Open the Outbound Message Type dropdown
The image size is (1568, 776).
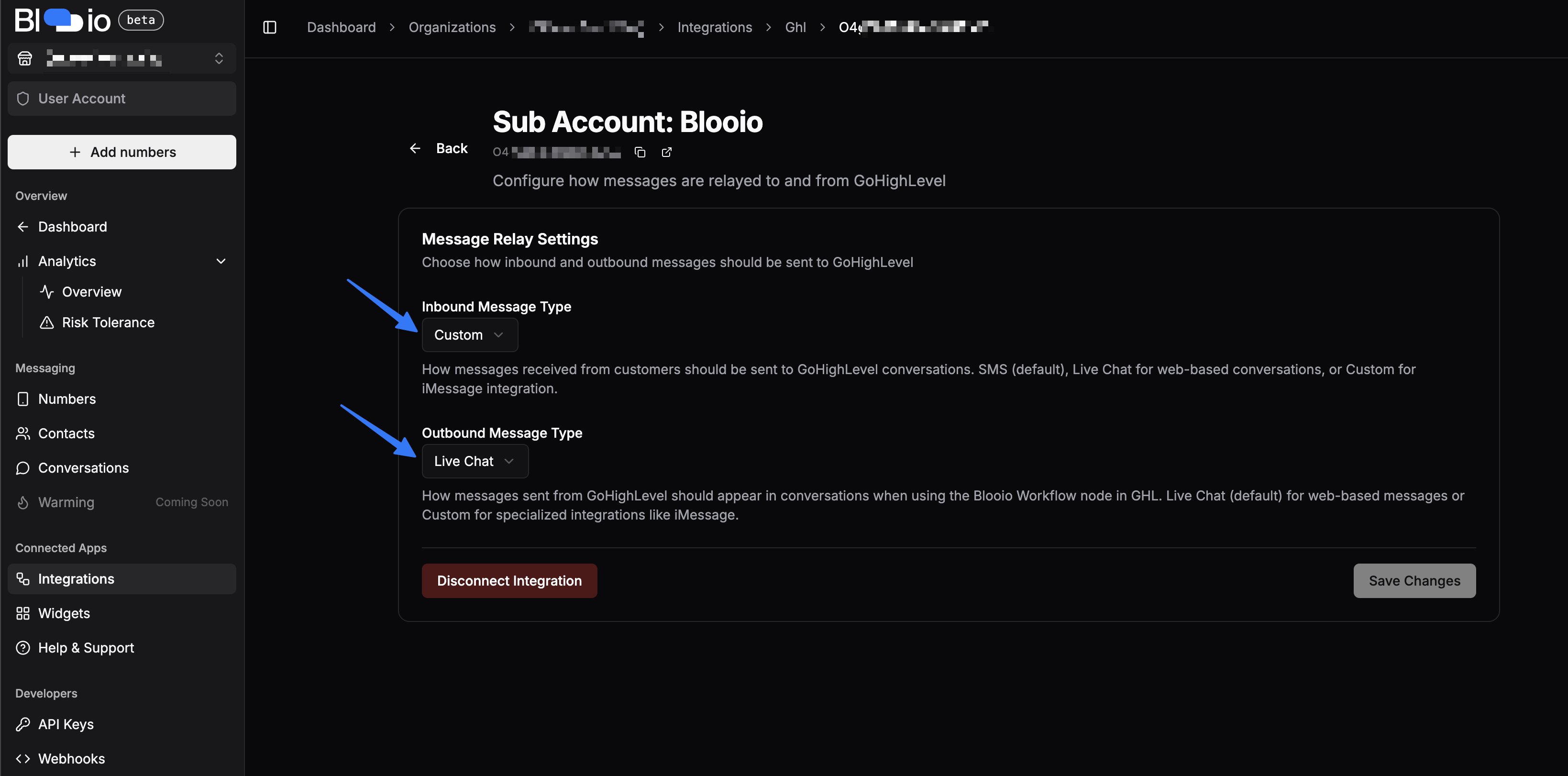point(475,461)
